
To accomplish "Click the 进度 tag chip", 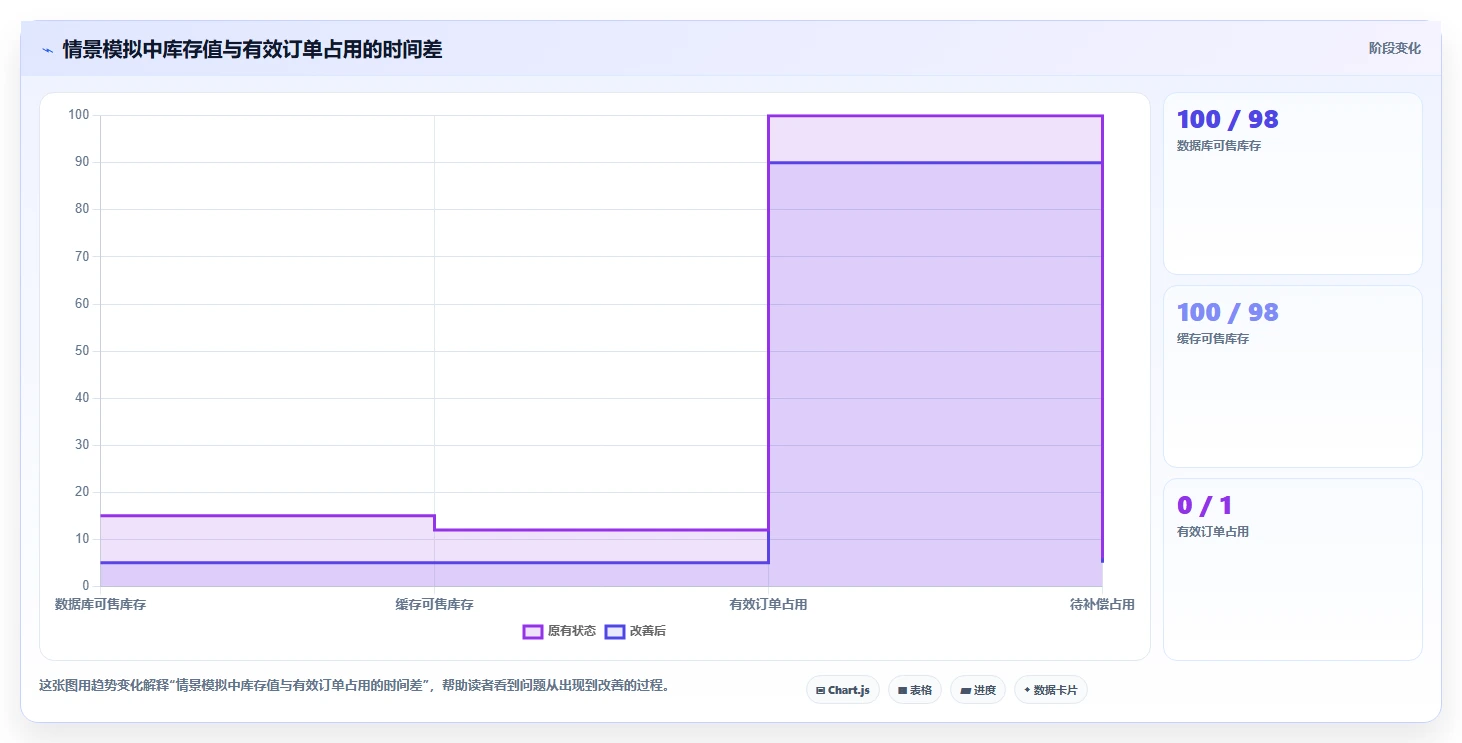I will [x=978, y=690].
